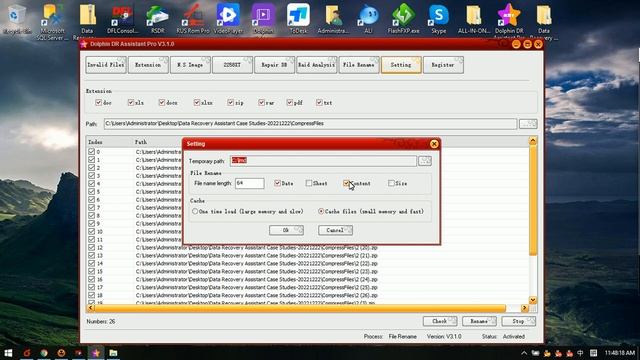Click the horizontal scroll right arrow
This screenshot has width=640, height=360.
point(524,308)
